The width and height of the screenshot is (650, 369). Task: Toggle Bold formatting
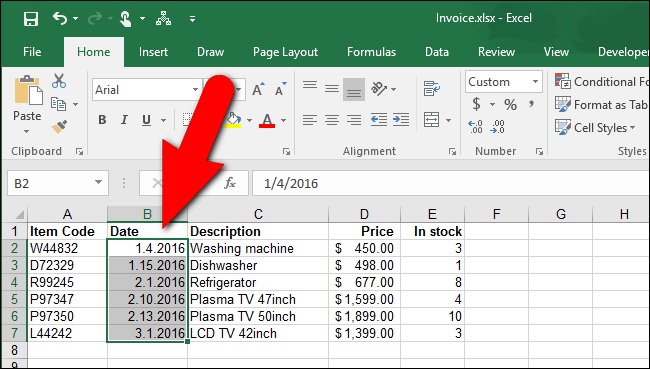(x=102, y=120)
